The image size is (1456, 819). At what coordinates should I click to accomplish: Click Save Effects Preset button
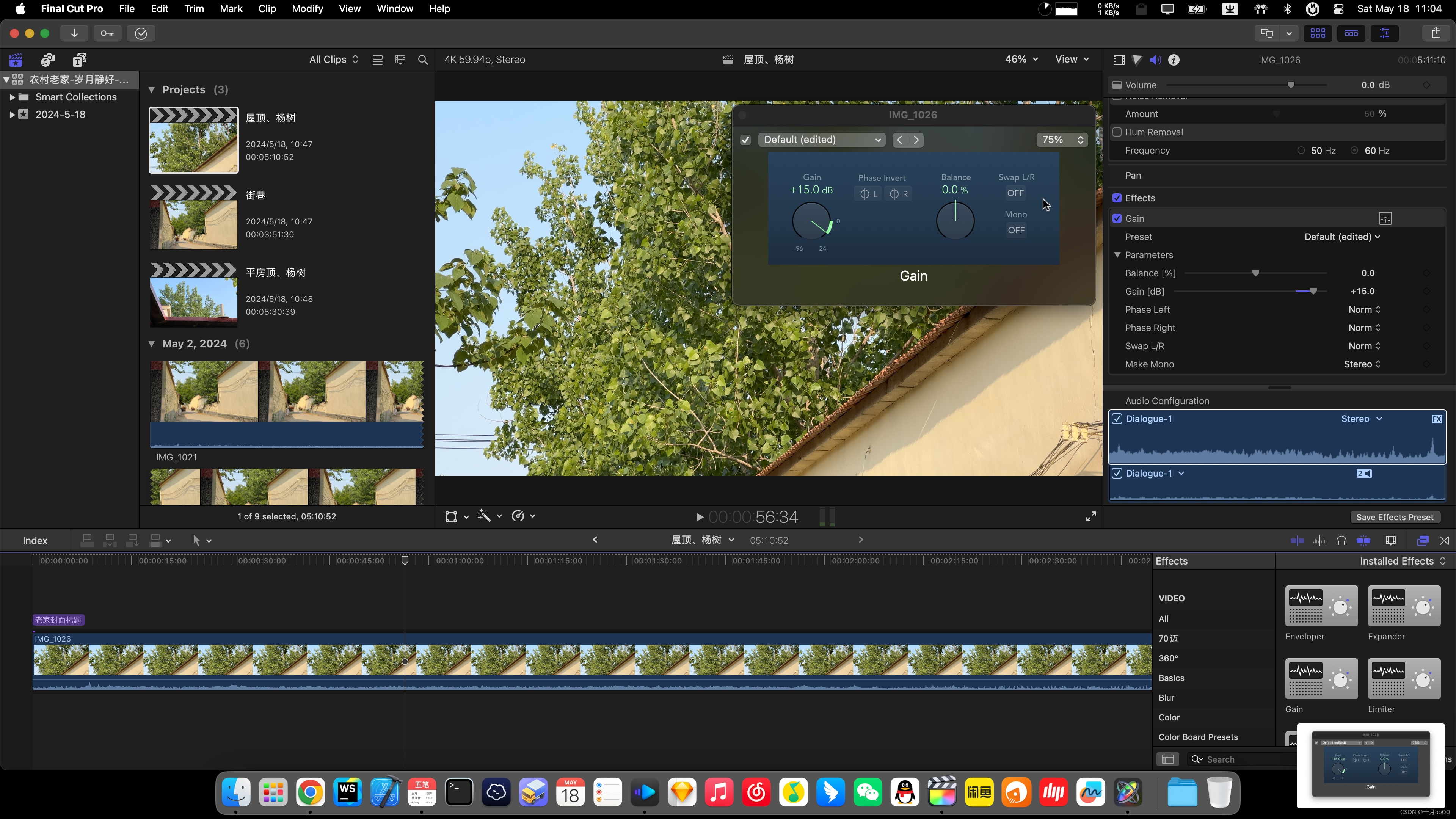[1395, 517]
